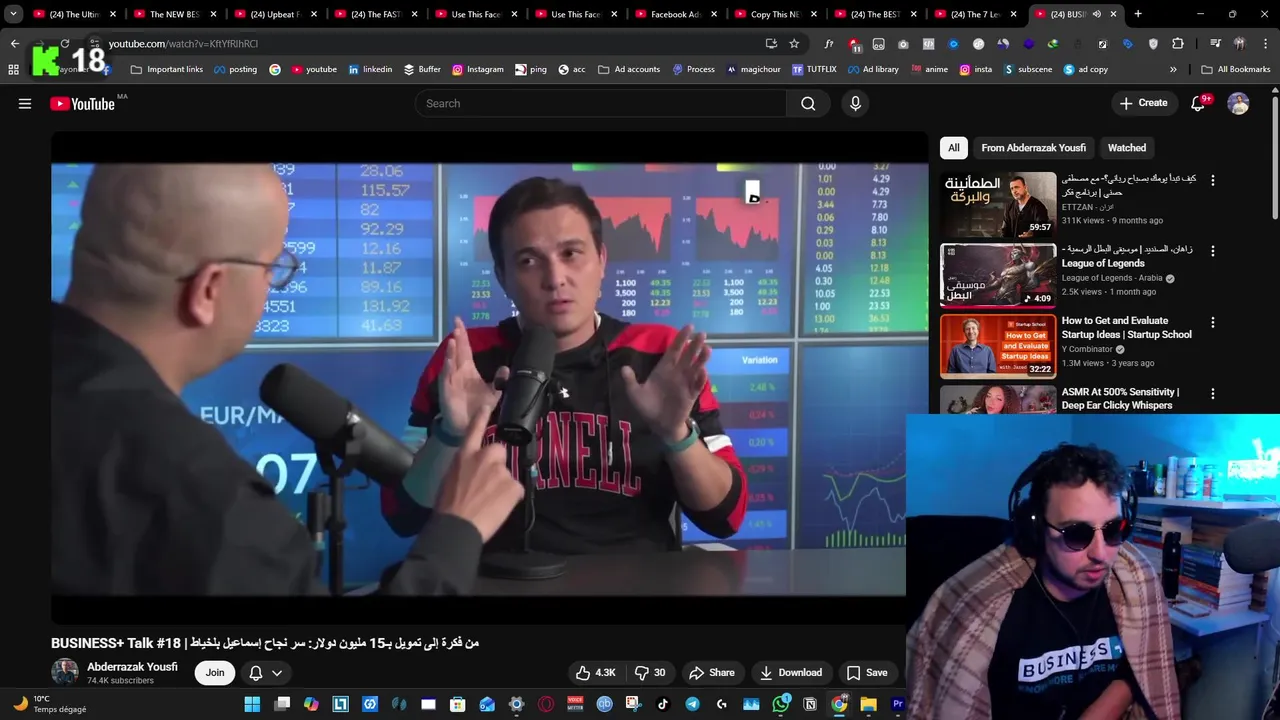The width and height of the screenshot is (1280, 720).
Task: Open TikTok from the taskbar
Action: click(663, 704)
